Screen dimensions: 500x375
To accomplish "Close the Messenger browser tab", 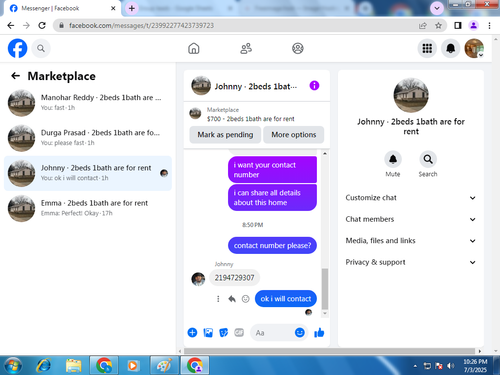I will pos(113,8).
